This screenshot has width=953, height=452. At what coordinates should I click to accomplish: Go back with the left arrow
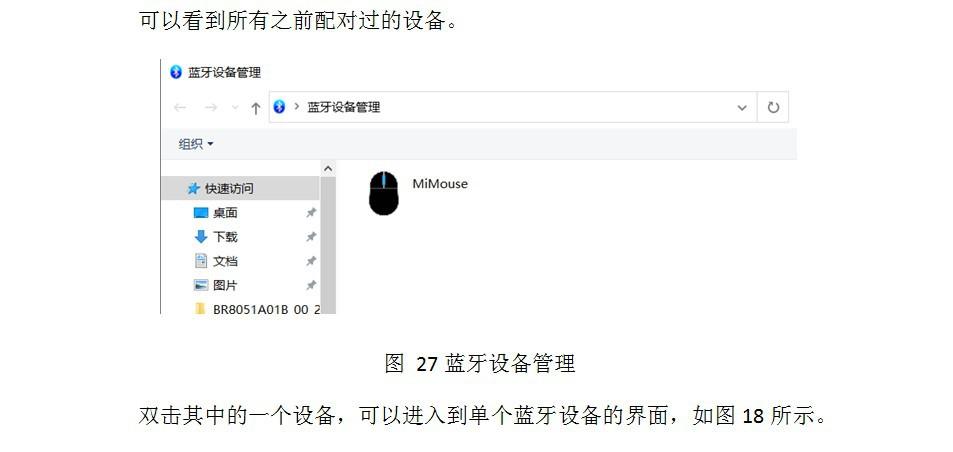[179, 108]
